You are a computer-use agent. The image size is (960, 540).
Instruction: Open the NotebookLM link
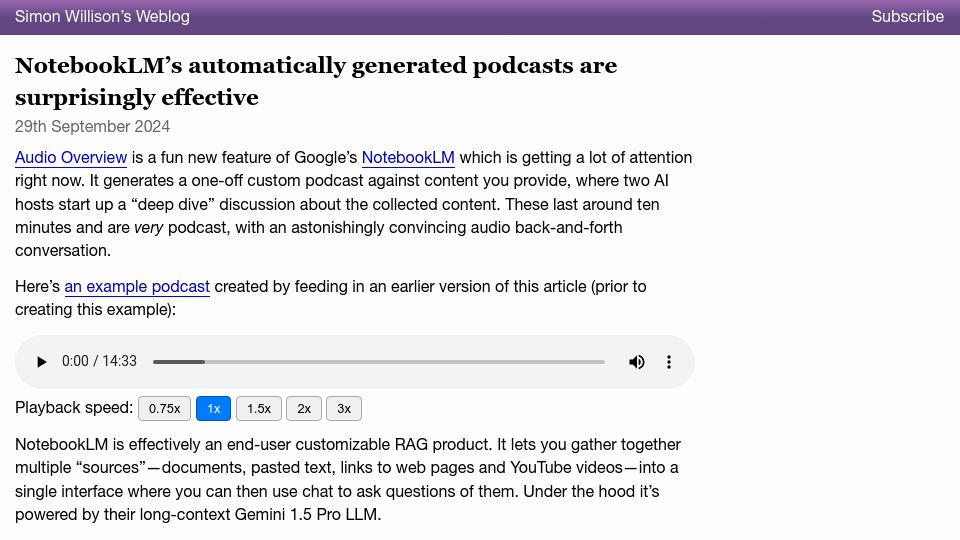pos(408,157)
